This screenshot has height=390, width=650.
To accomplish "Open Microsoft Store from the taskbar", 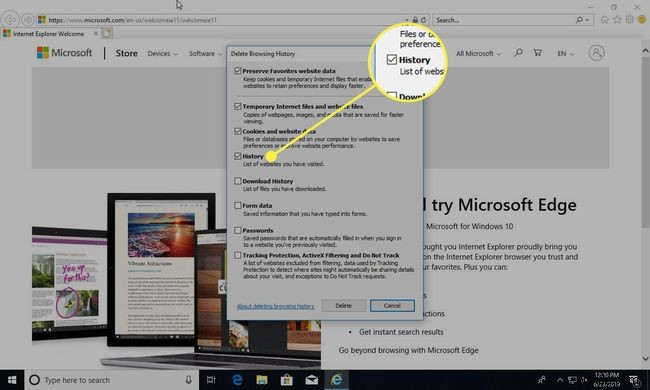I will pos(286,380).
